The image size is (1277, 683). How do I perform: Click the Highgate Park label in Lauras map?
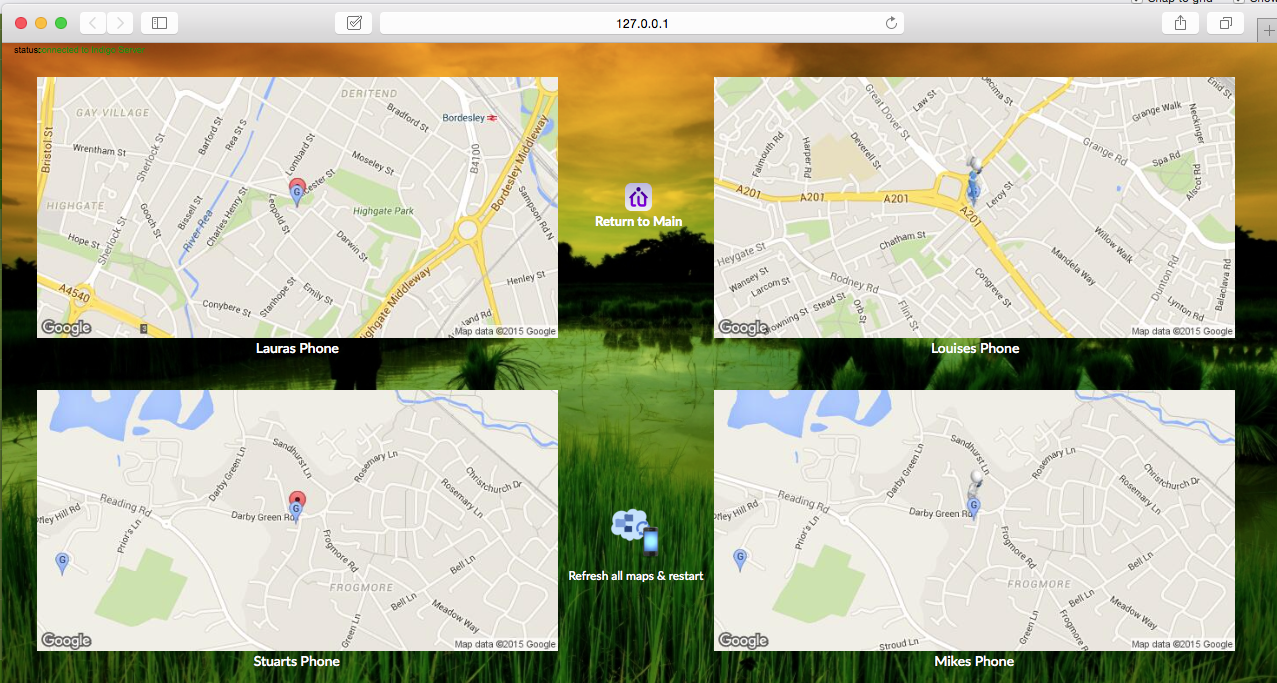[383, 211]
